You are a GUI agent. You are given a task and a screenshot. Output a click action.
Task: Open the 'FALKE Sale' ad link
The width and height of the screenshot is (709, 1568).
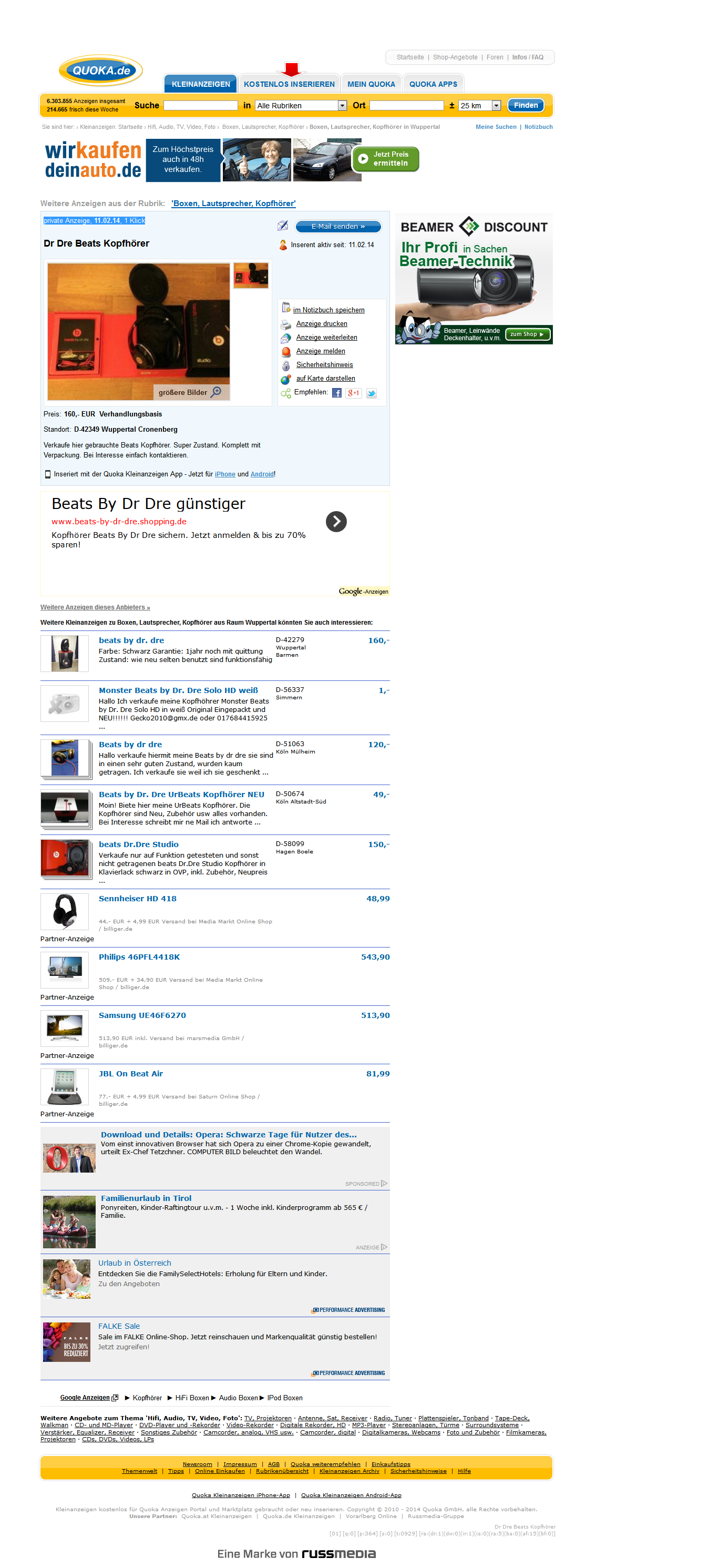119,1326
